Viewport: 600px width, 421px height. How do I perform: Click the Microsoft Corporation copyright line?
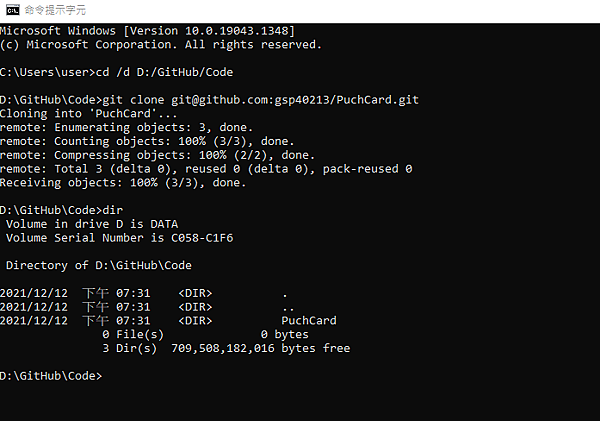pos(161,45)
